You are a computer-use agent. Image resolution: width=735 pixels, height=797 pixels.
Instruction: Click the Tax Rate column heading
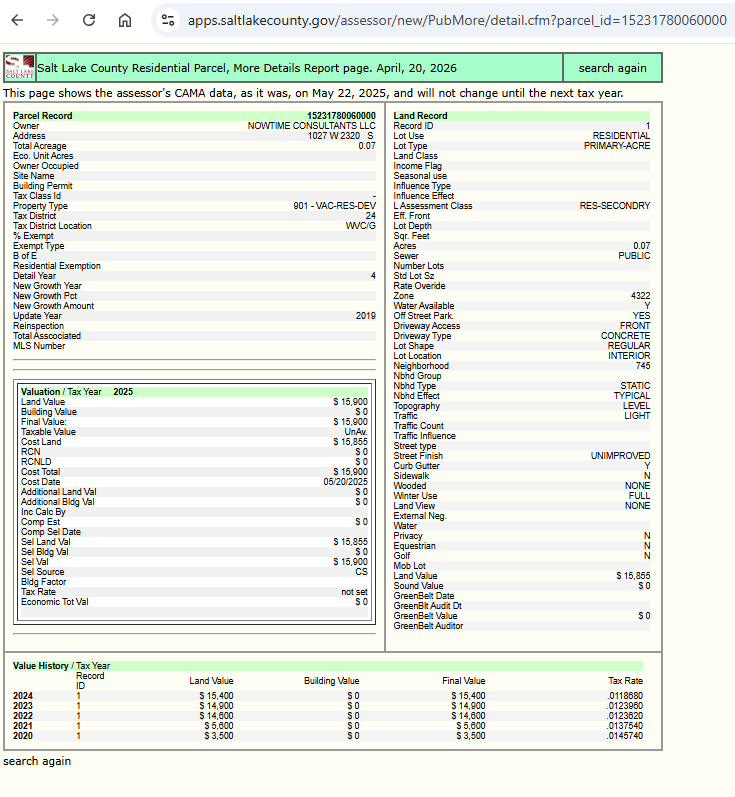[x=625, y=681]
